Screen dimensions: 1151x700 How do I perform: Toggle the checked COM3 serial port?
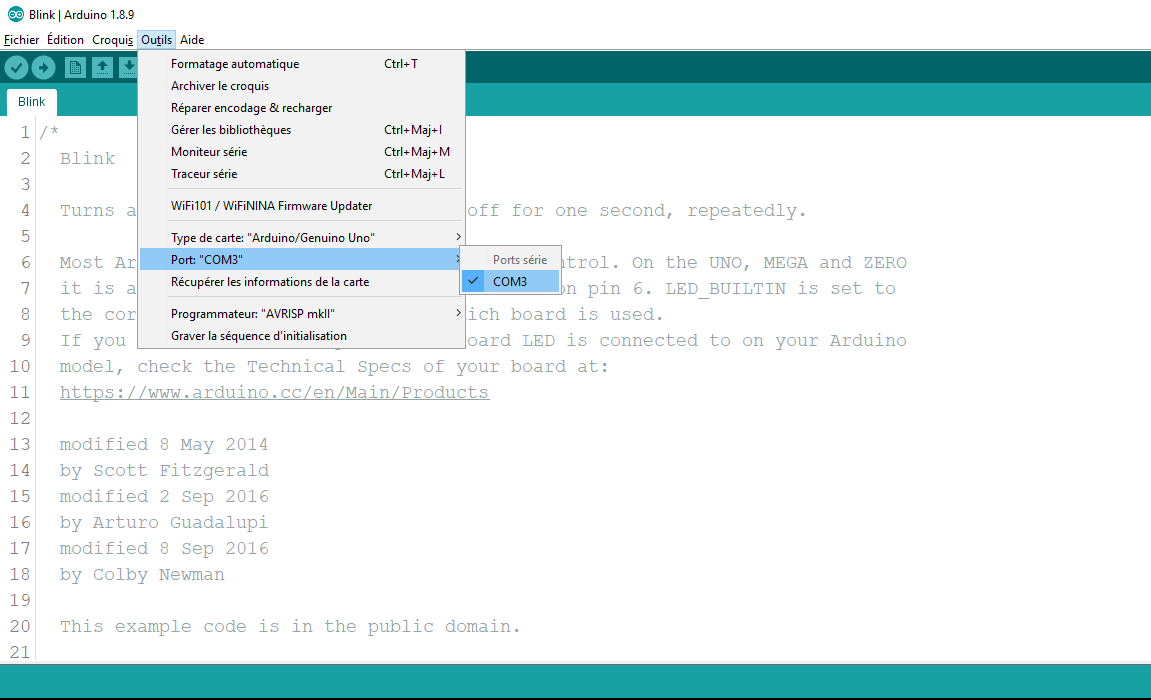[511, 281]
